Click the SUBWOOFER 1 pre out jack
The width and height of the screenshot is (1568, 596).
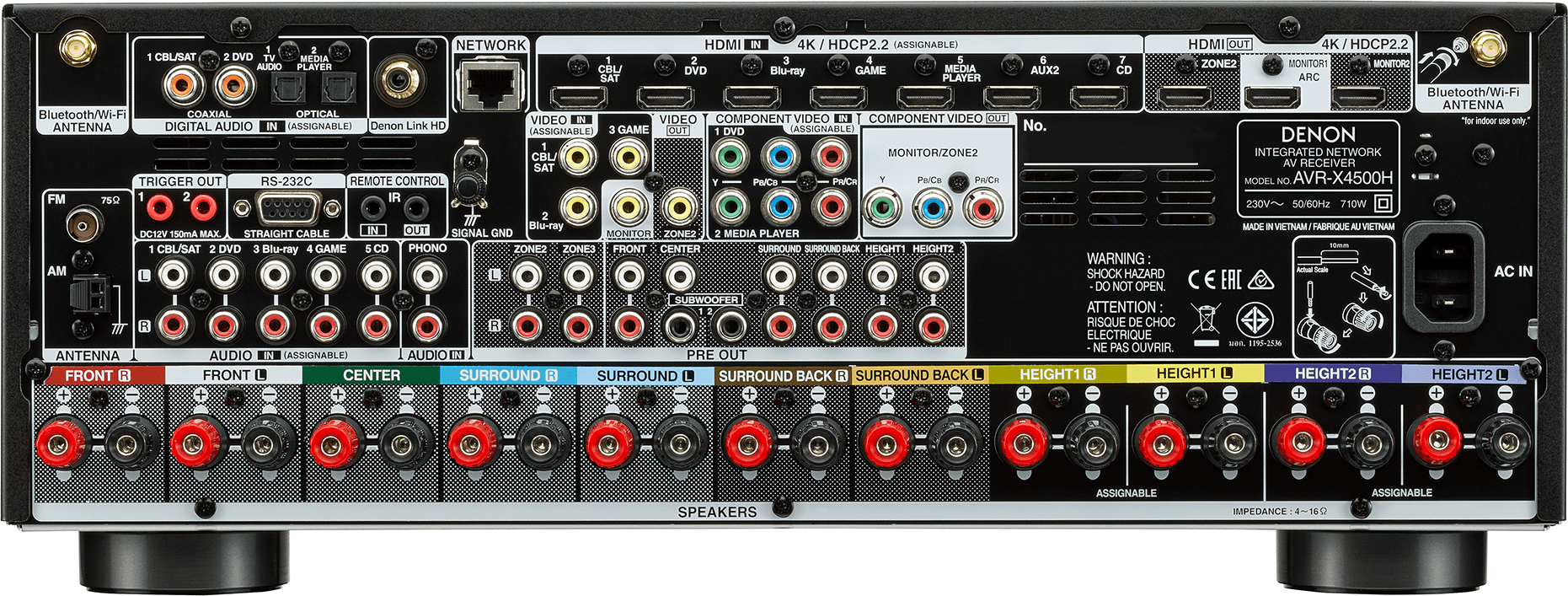click(680, 325)
